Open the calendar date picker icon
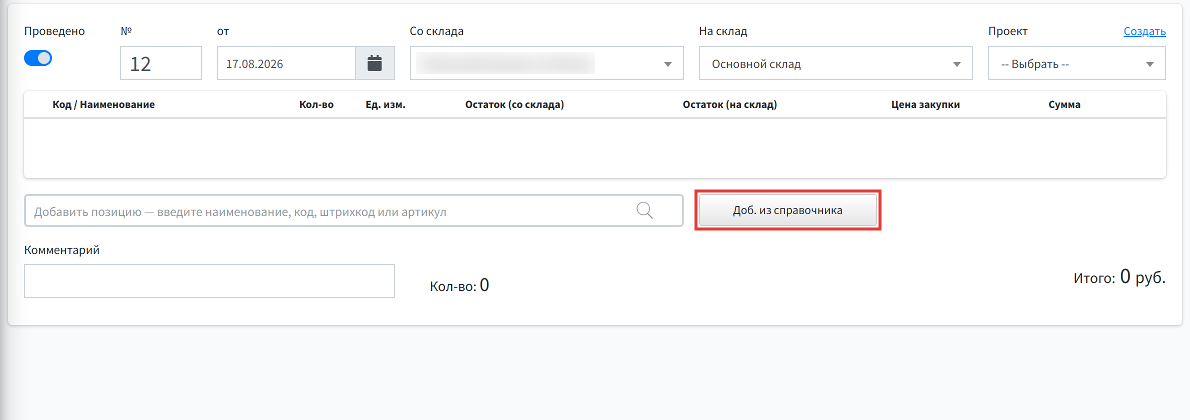1190x420 pixels. point(375,63)
